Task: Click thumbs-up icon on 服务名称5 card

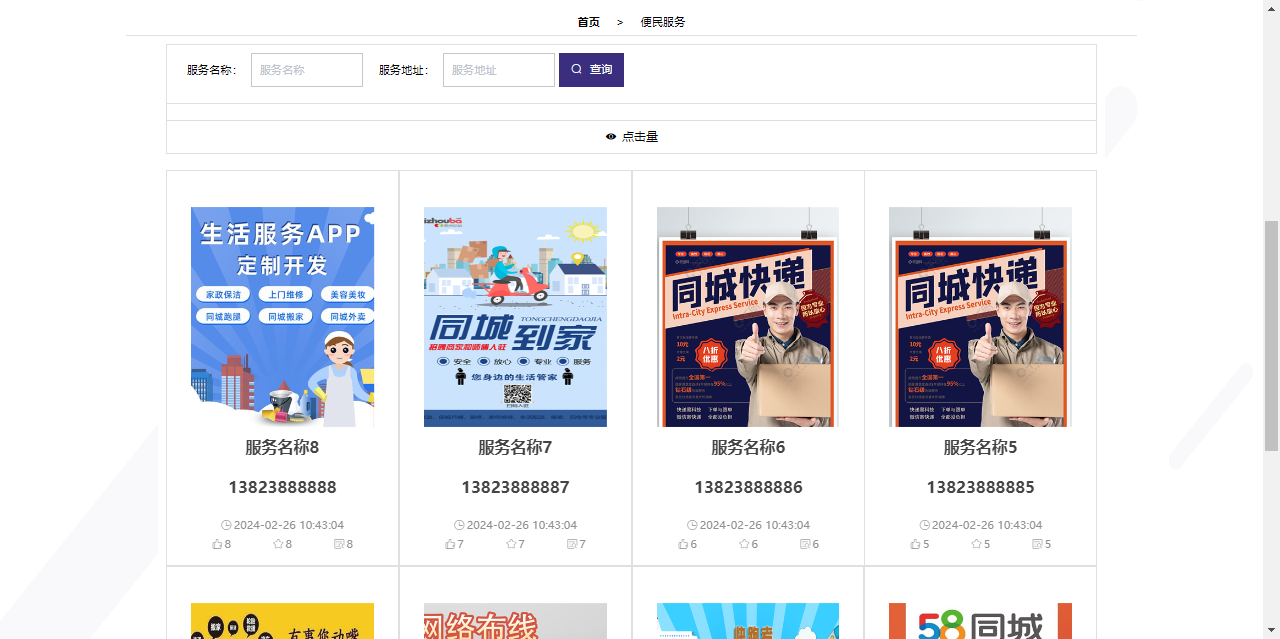Action: coord(915,544)
